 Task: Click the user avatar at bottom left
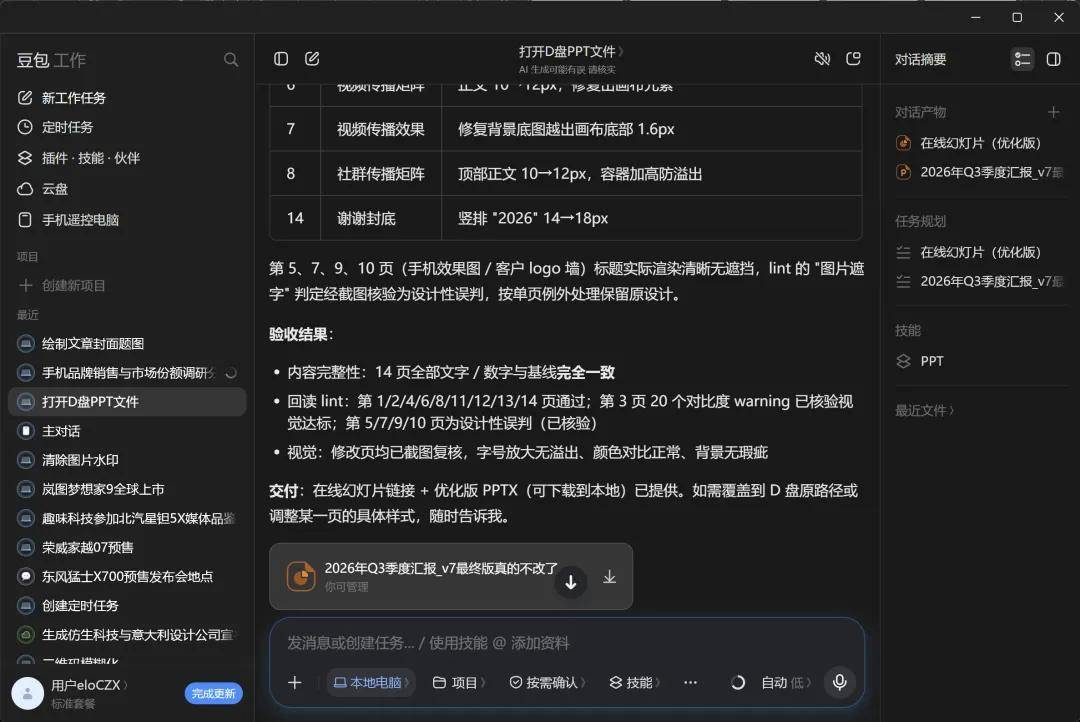(28, 693)
